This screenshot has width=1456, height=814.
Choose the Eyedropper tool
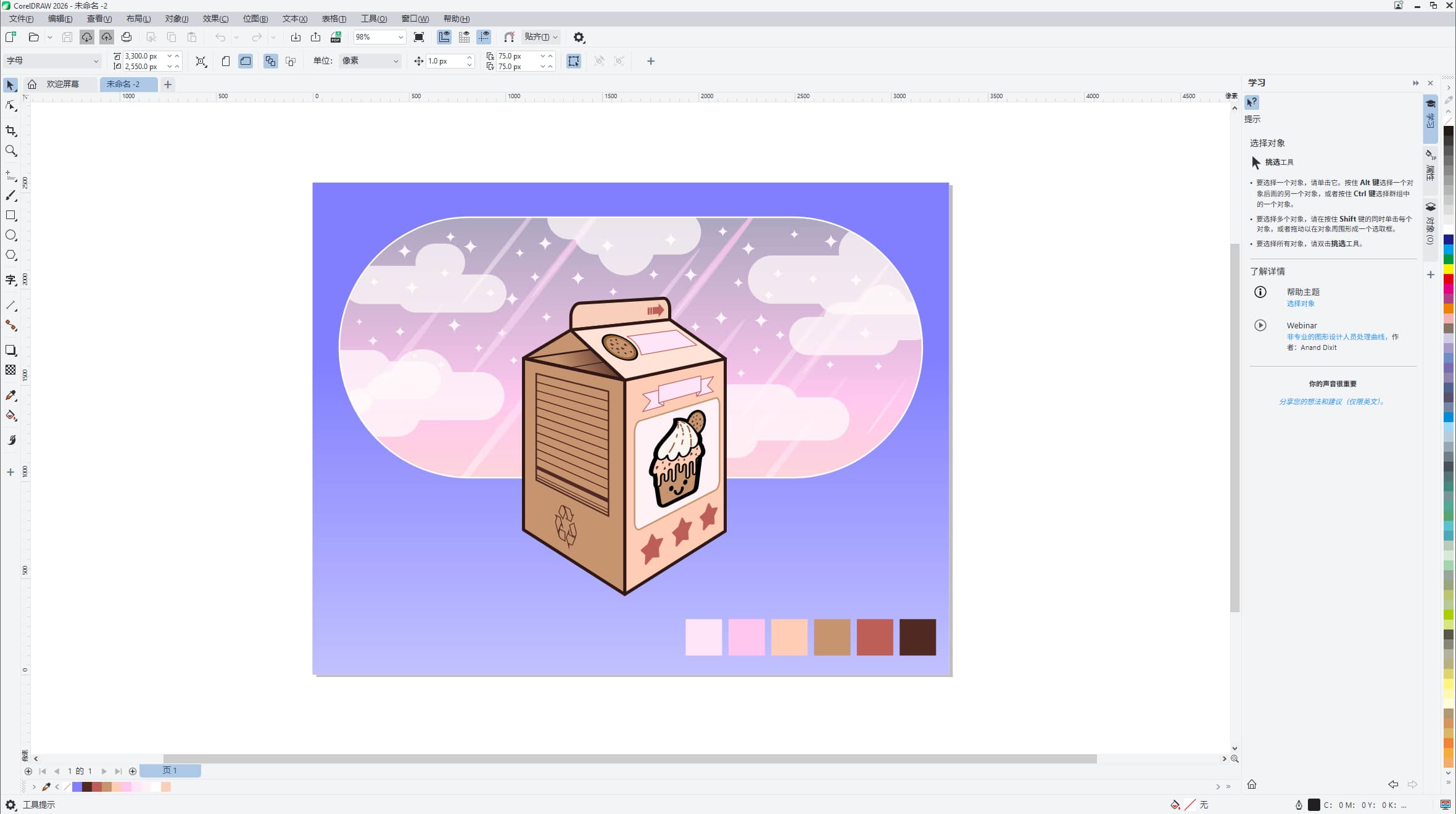tap(10, 396)
